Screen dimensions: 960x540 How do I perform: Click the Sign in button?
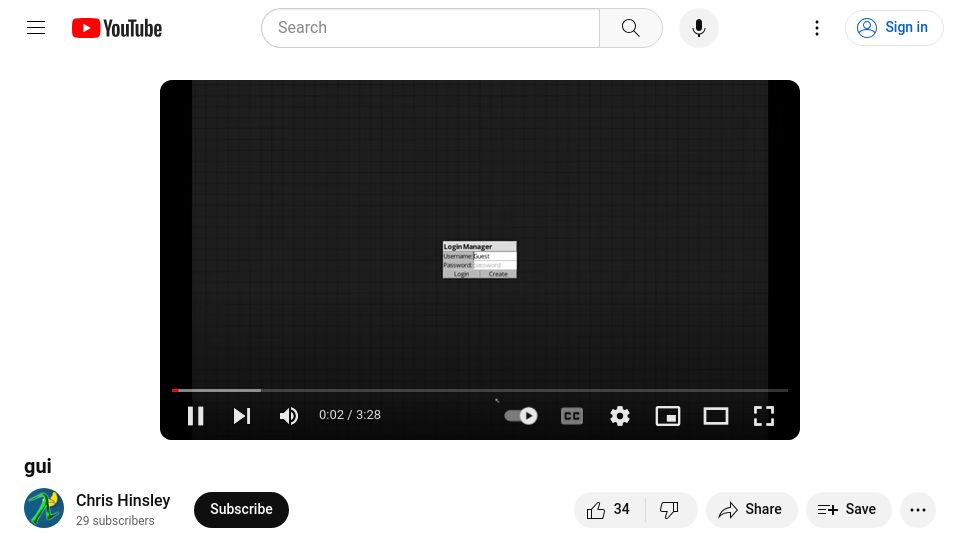893,28
